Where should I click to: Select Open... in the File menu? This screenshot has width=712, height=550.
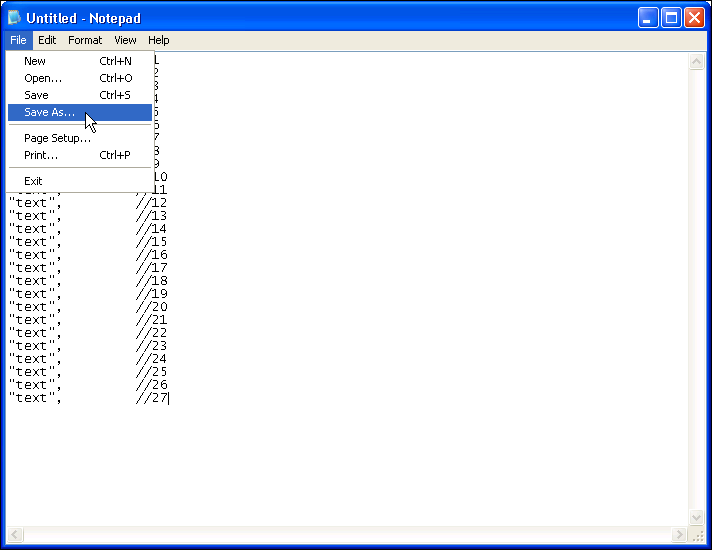(43, 78)
